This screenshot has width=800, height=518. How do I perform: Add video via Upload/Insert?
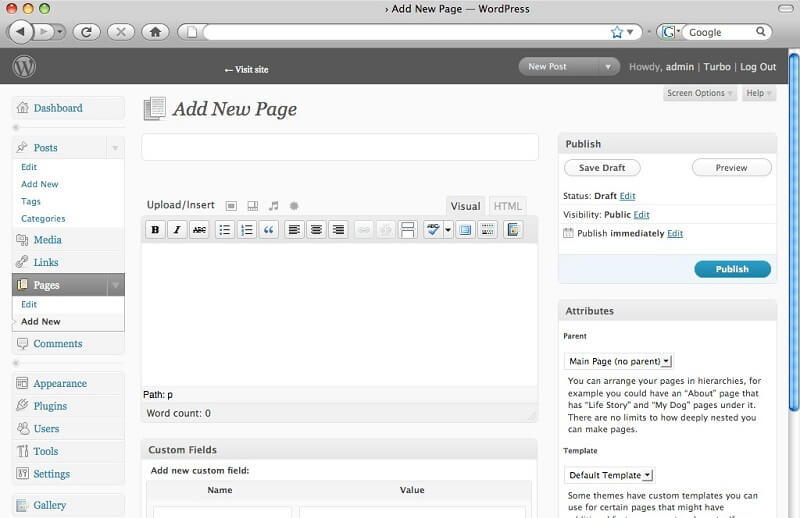(253, 206)
